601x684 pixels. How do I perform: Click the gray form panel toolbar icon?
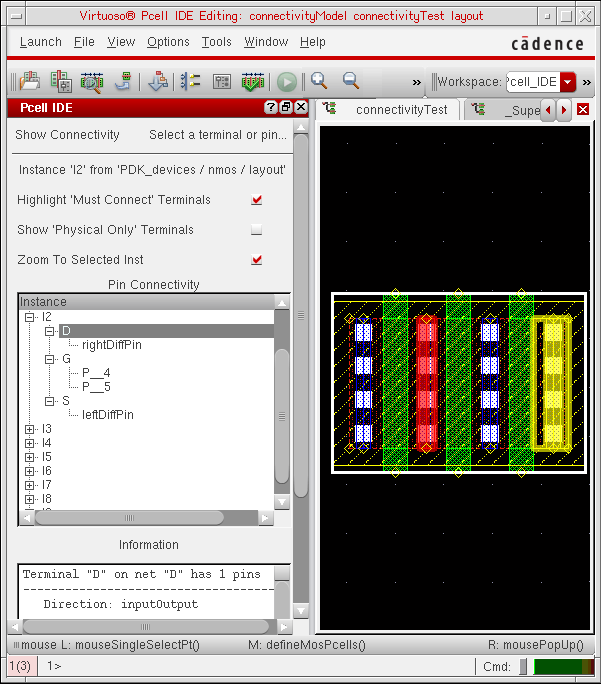click(x=222, y=82)
